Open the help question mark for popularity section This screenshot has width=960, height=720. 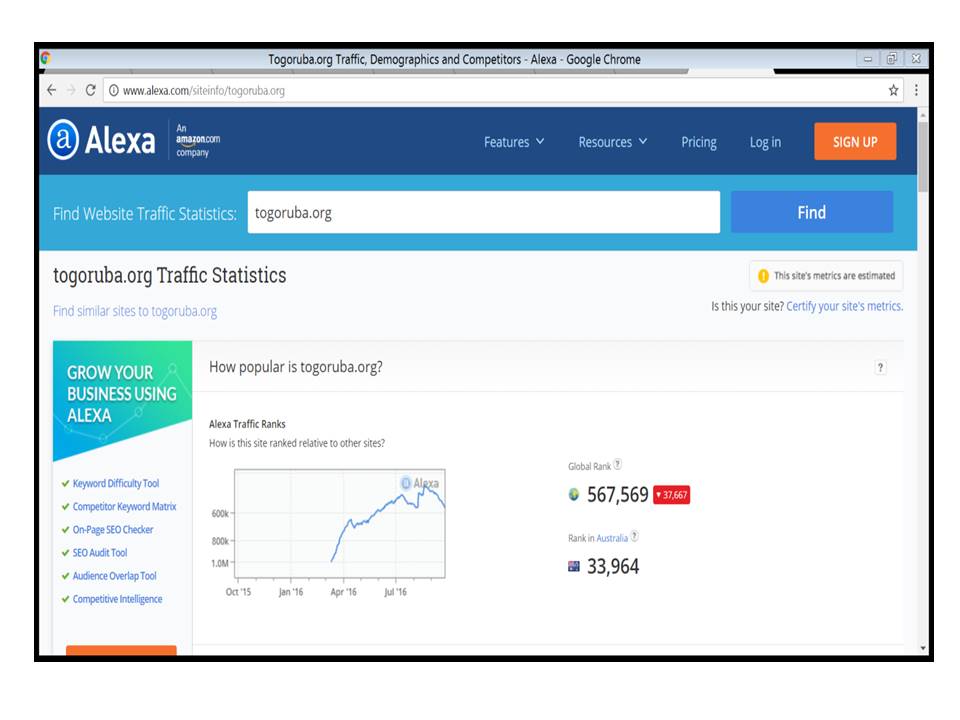[880, 367]
